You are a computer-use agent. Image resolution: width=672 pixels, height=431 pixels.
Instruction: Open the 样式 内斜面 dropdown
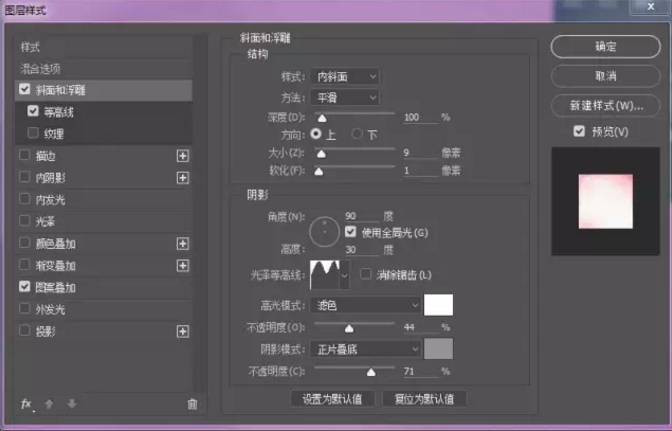pyautogui.click(x=345, y=77)
